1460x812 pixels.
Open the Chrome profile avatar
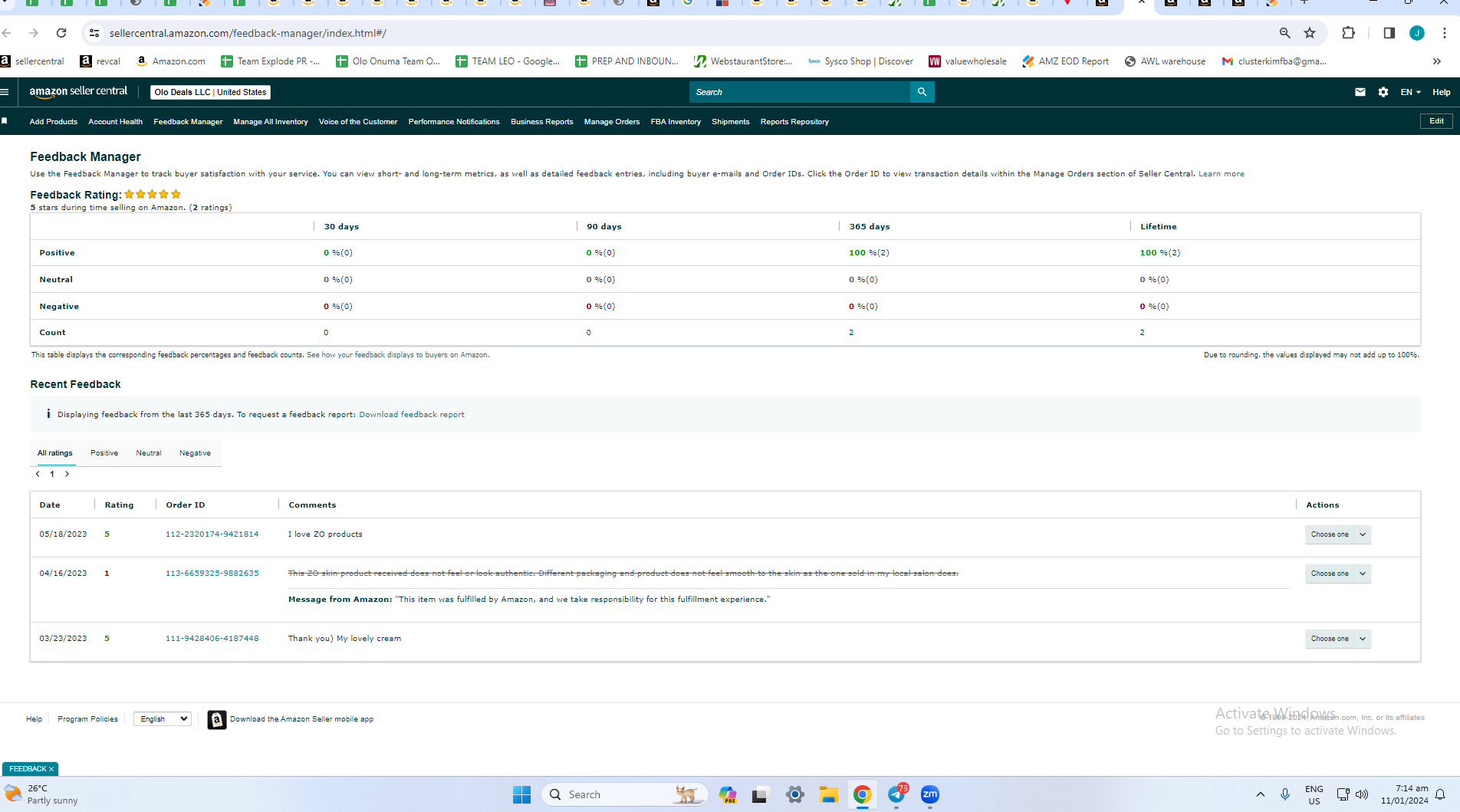click(1417, 33)
